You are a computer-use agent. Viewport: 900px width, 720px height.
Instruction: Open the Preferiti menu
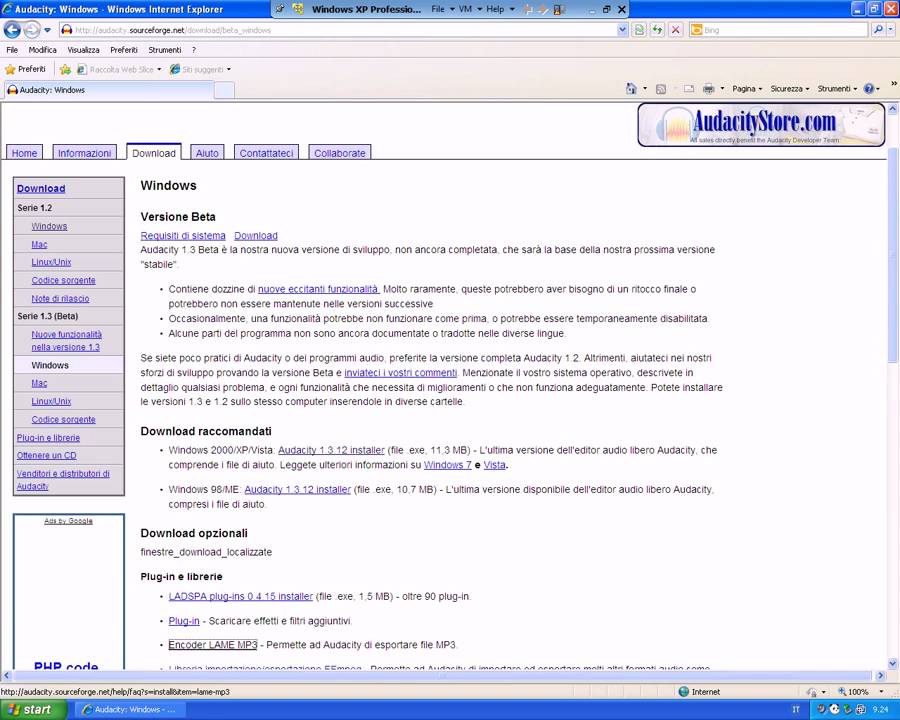click(x=124, y=50)
